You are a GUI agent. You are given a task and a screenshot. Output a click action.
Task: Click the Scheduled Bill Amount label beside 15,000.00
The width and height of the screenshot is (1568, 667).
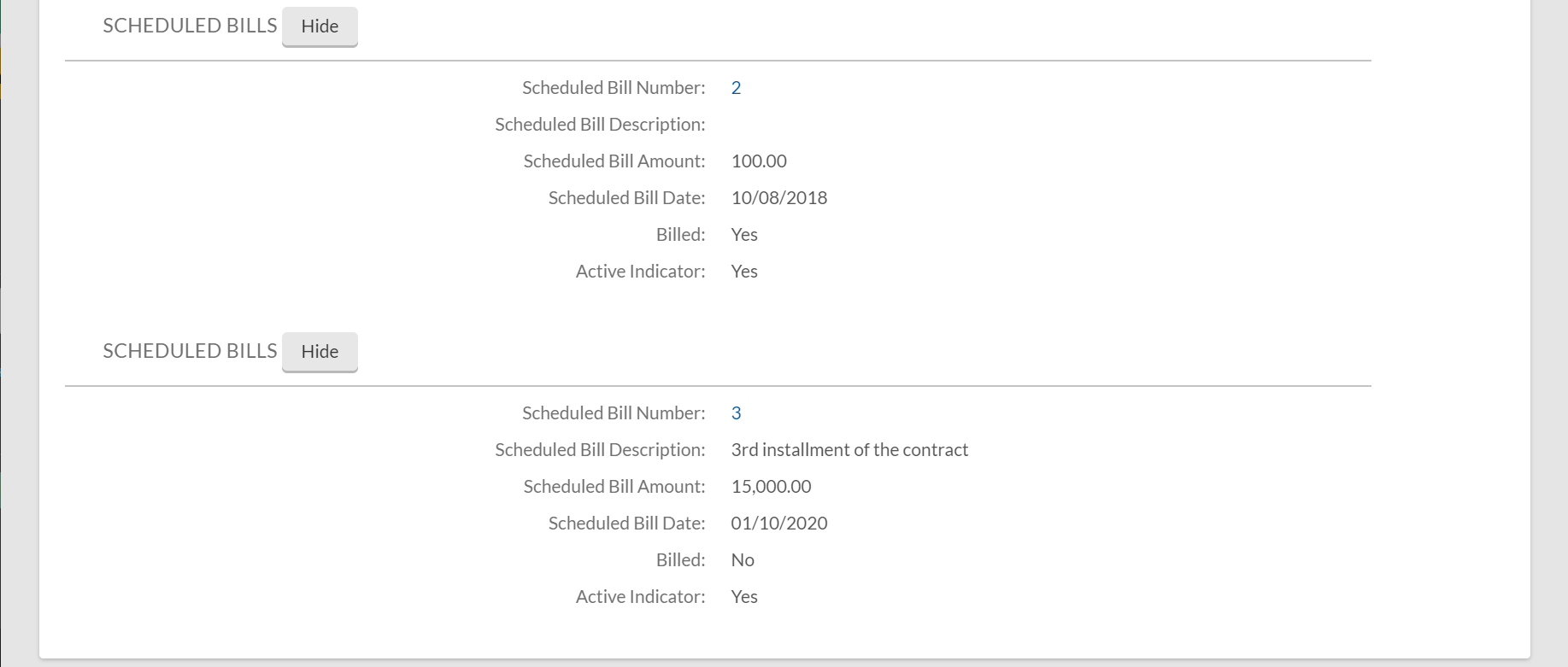614,487
